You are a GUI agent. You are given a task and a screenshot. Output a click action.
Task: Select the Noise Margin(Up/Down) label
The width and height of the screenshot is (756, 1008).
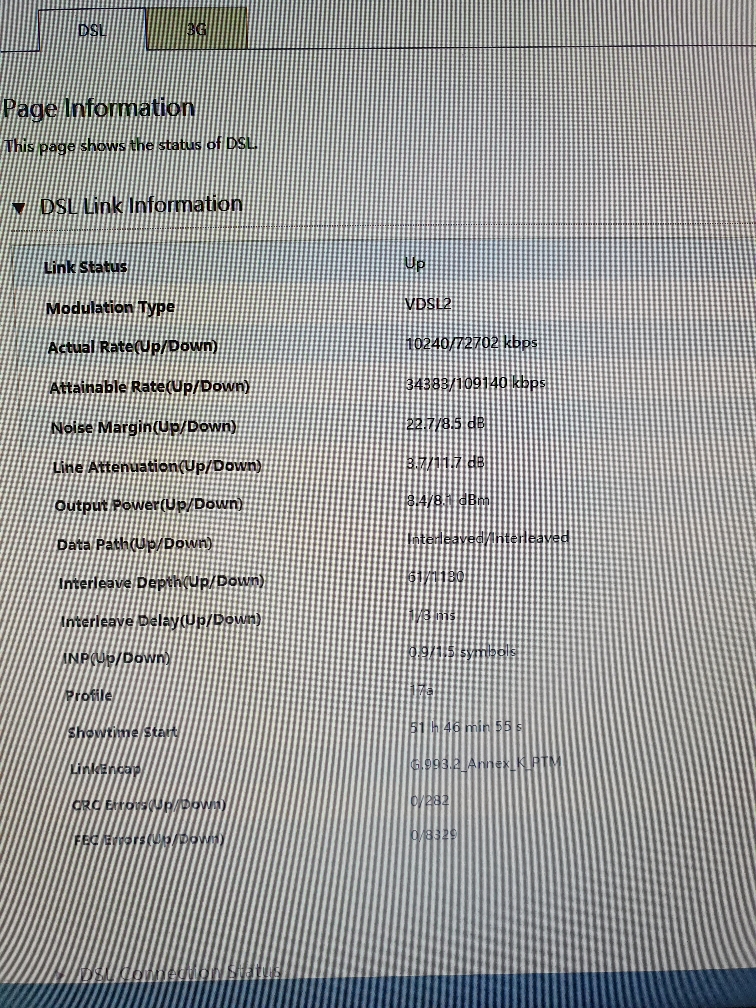(143, 427)
